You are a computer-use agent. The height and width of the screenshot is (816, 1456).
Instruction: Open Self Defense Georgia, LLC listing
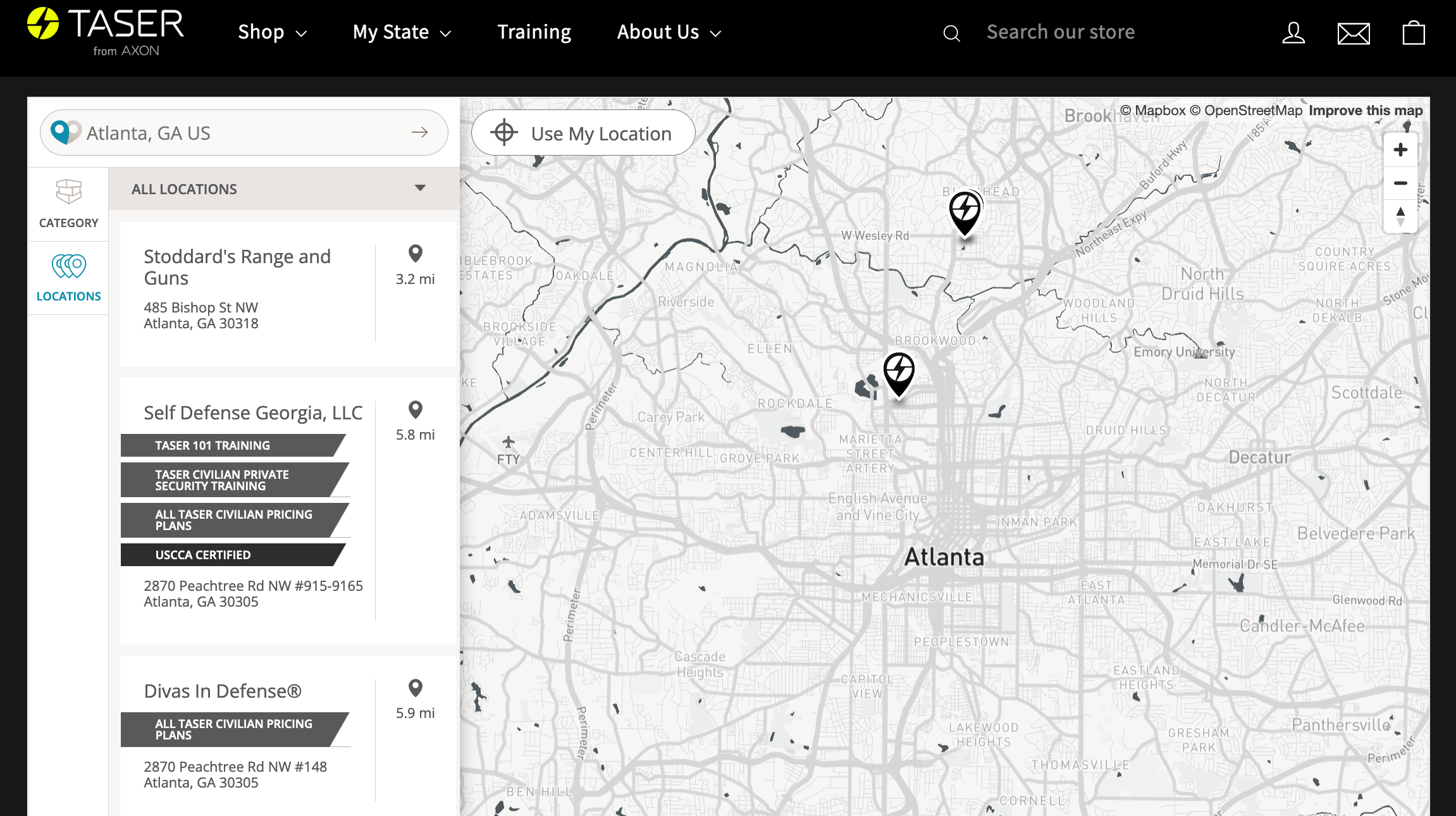pyautogui.click(x=253, y=413)
